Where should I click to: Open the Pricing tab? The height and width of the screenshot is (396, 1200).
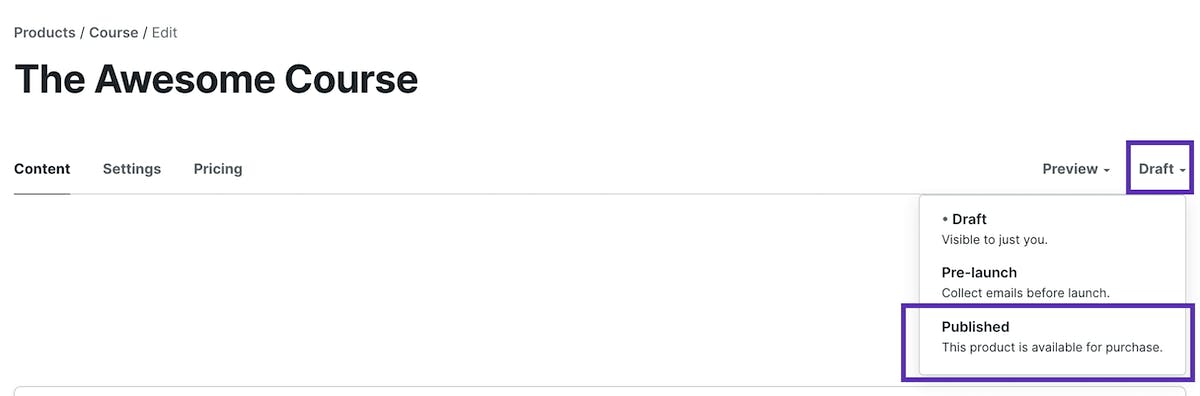pyautogui.click(x=218, y=169)
